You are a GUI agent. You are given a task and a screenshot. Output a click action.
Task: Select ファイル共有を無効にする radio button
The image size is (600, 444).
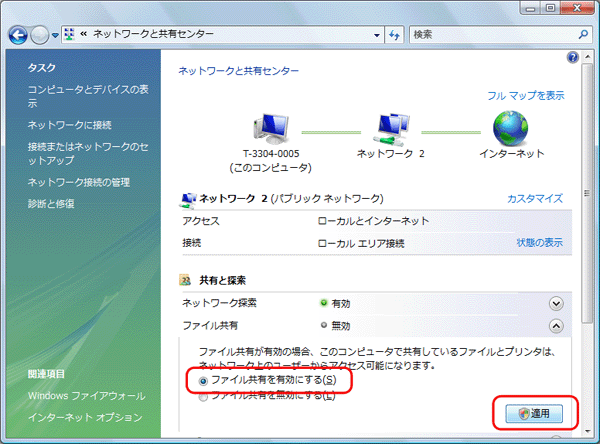205,396
